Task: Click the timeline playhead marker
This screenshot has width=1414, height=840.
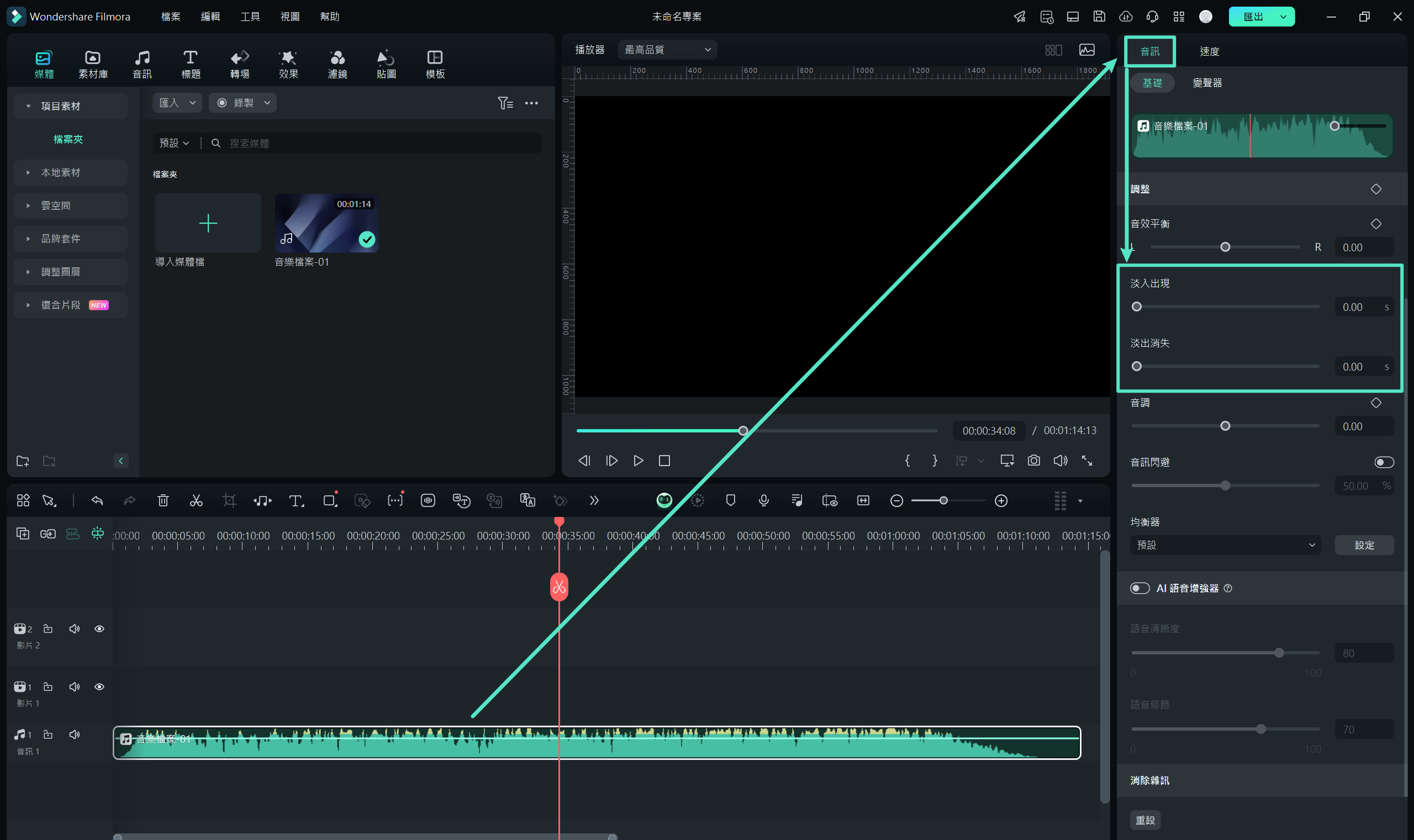Action: click(x=558, y=521)
